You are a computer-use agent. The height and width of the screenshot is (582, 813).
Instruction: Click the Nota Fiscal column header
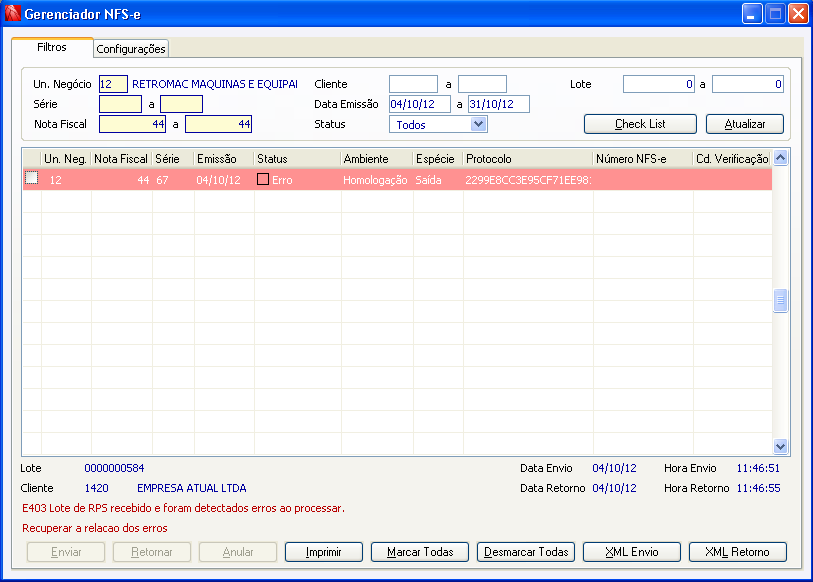click(x=121, y=159)
